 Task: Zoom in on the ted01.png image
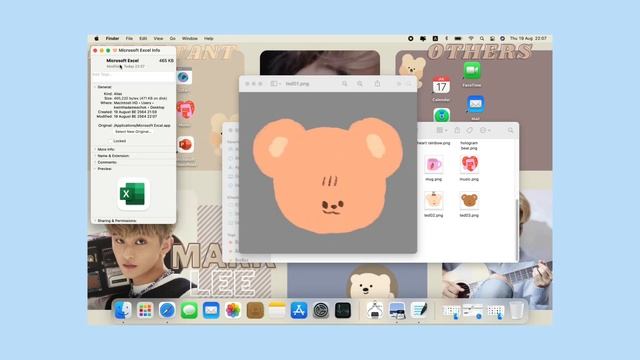pyautogui.click(x=360, y=84)
